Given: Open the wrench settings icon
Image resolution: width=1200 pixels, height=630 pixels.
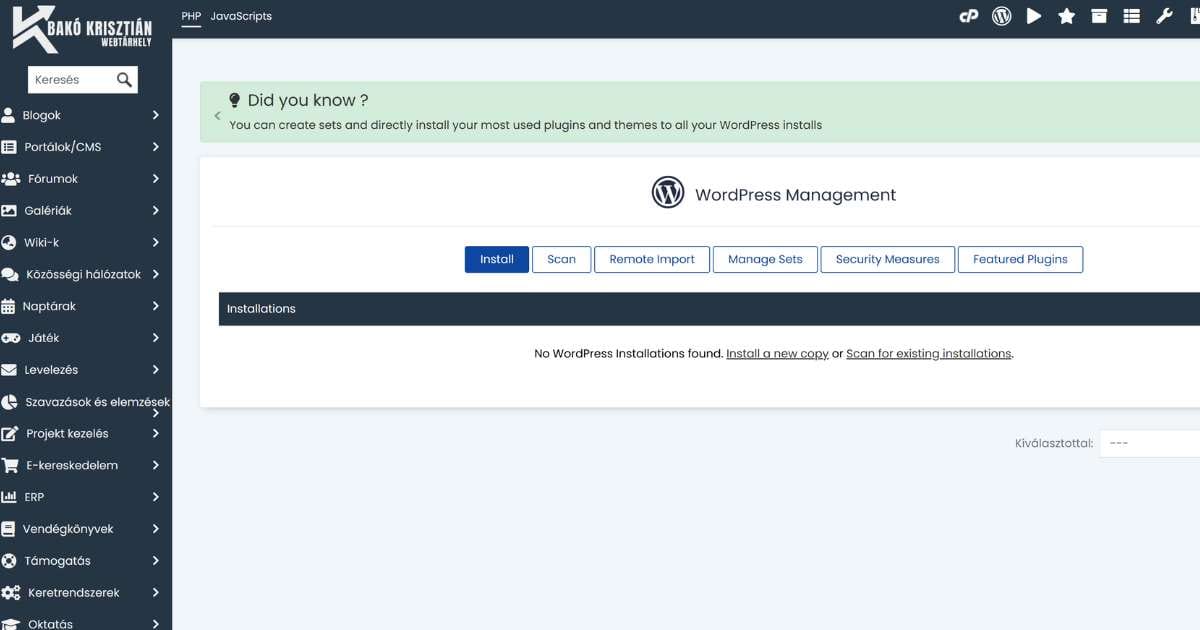Looking at the screenshot, I should click(1164, 16).
